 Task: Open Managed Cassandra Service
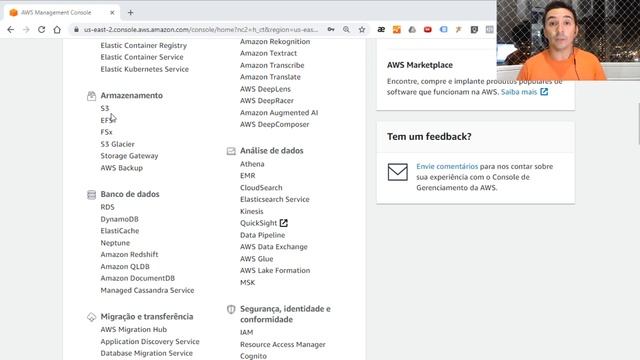click(147, 290)
